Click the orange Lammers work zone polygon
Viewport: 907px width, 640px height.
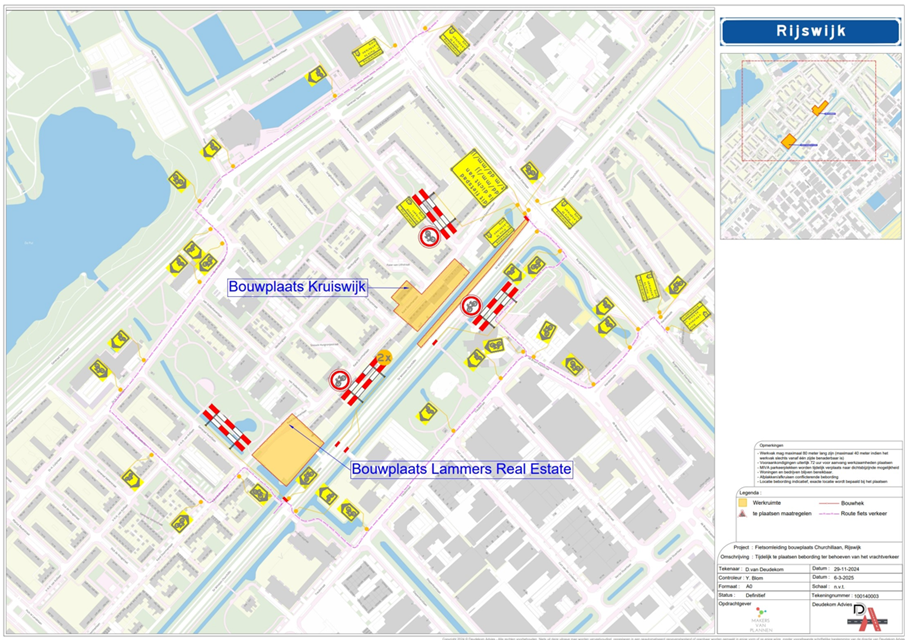point(285,450)
